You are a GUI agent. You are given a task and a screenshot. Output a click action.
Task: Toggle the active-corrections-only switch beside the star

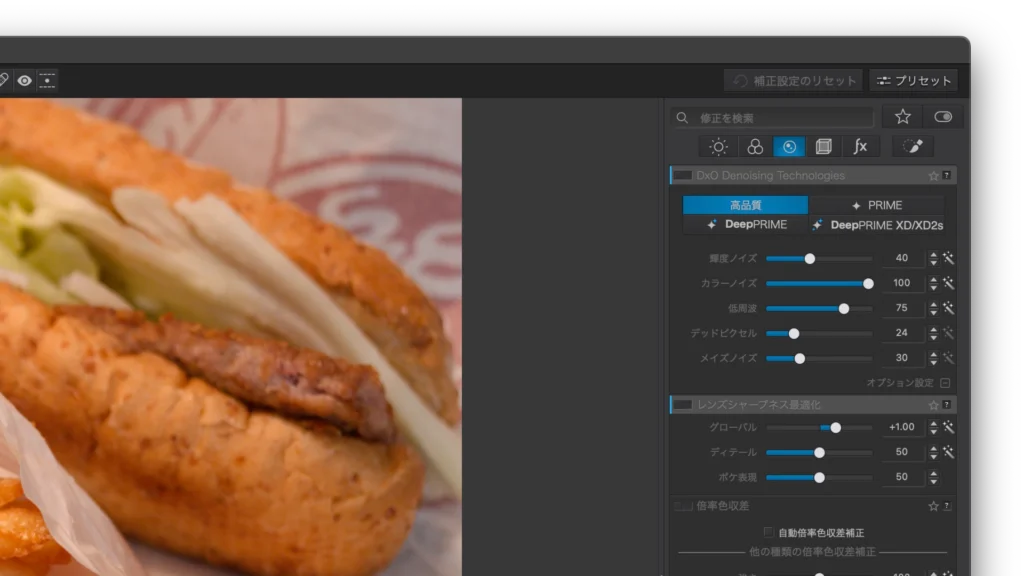(942, 117)
